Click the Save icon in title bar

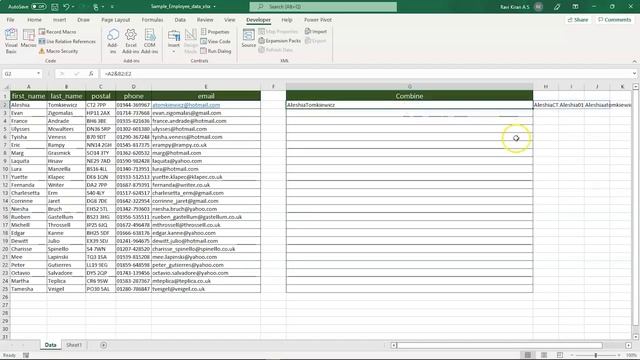(55, 7)
